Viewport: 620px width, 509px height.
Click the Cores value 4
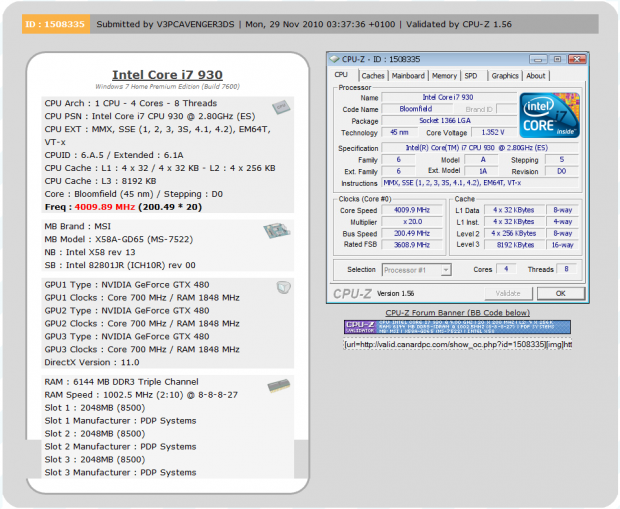(506, 269)
